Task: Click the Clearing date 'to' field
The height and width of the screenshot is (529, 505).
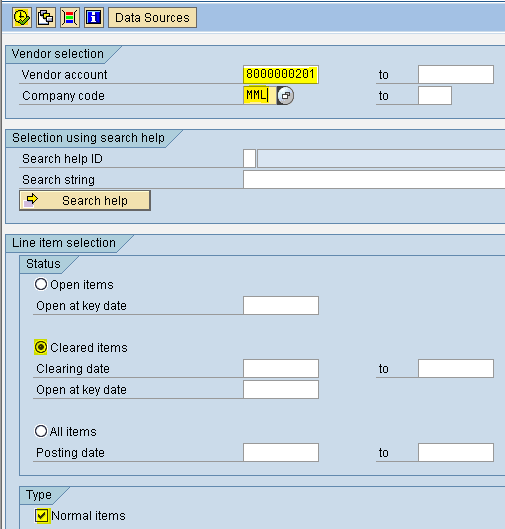Action: (456, 368)
